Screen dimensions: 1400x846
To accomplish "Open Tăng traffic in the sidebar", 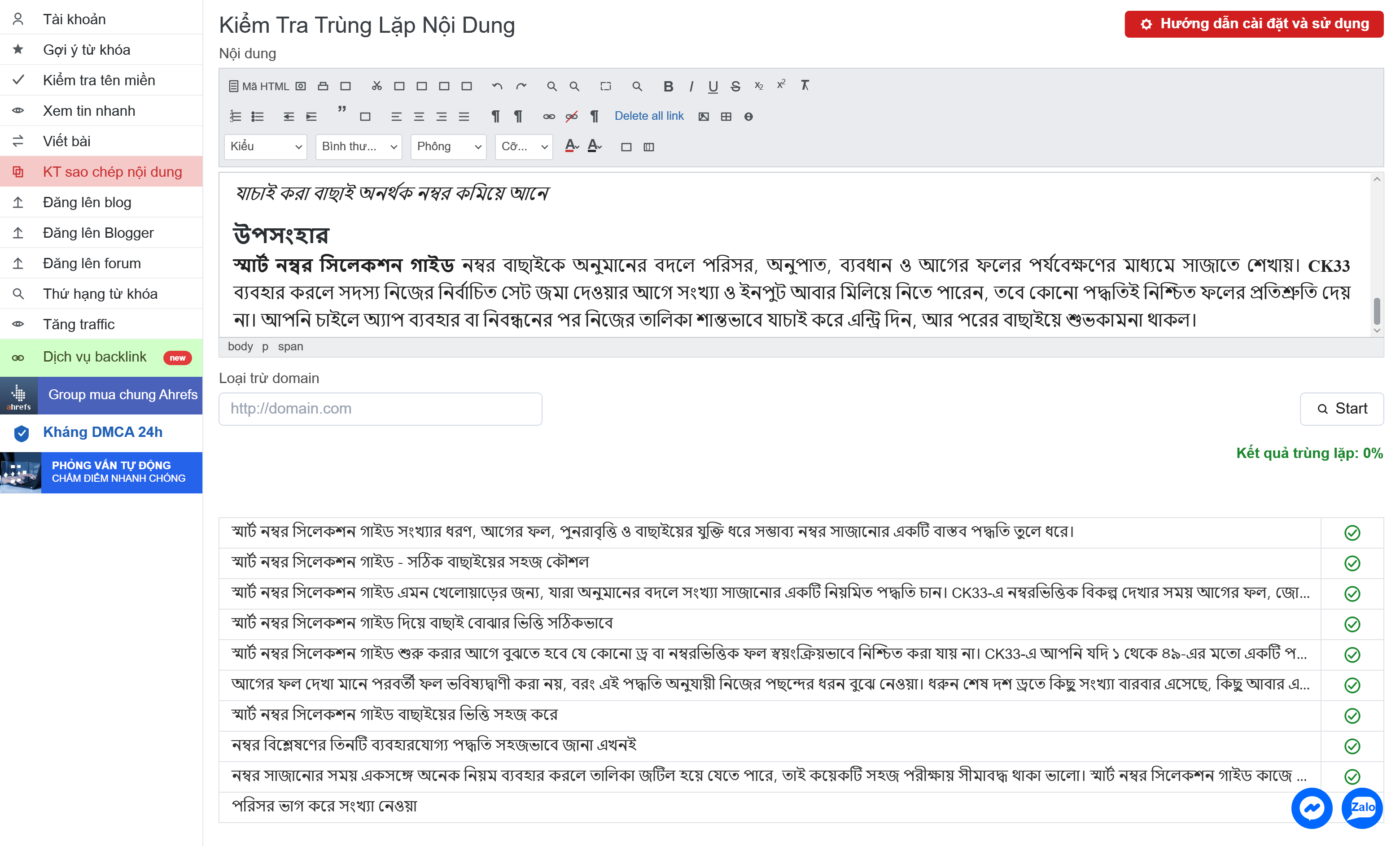I will tap(101, 324).
